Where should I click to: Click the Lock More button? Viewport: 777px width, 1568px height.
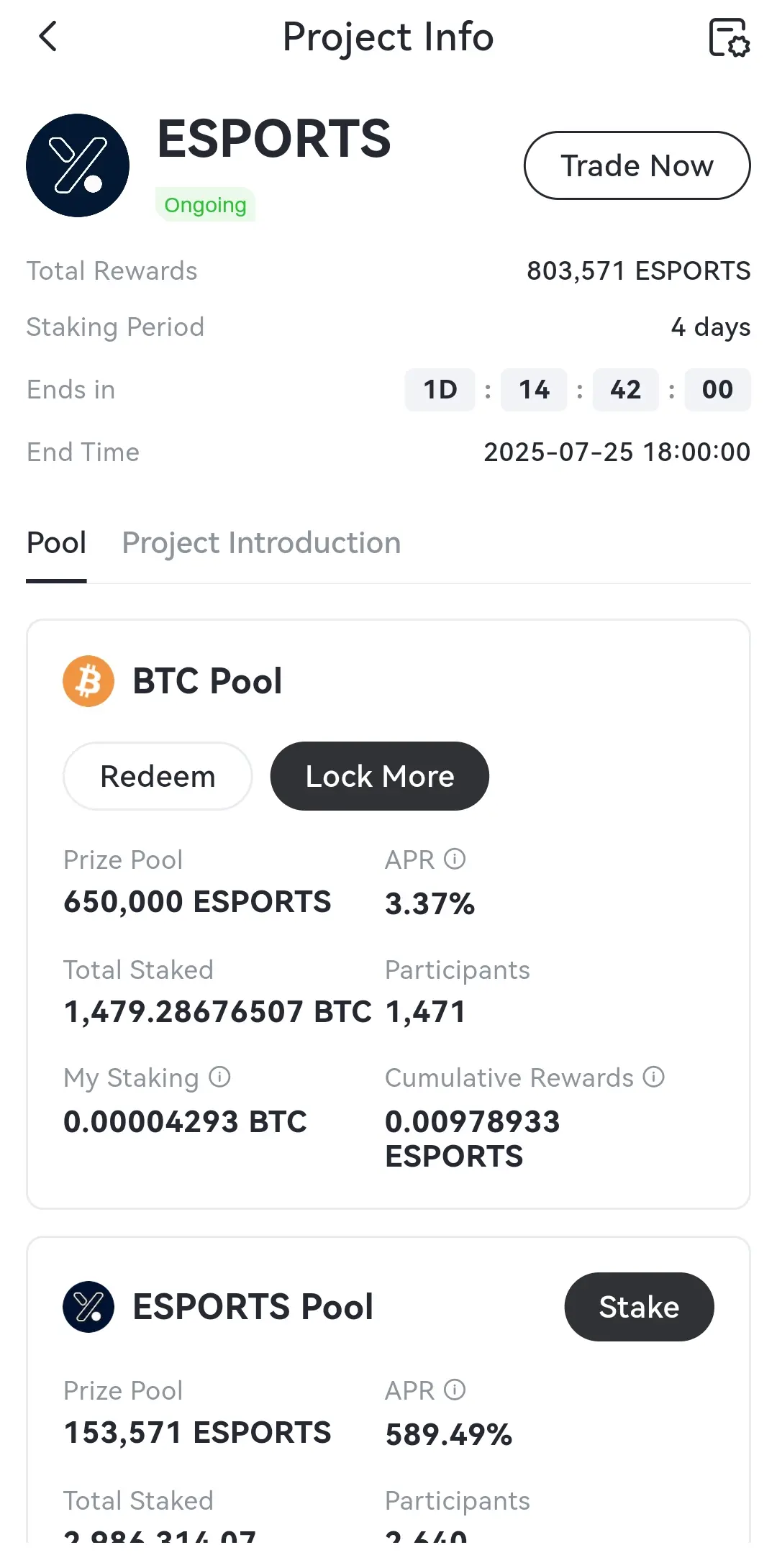click(380, 776)
